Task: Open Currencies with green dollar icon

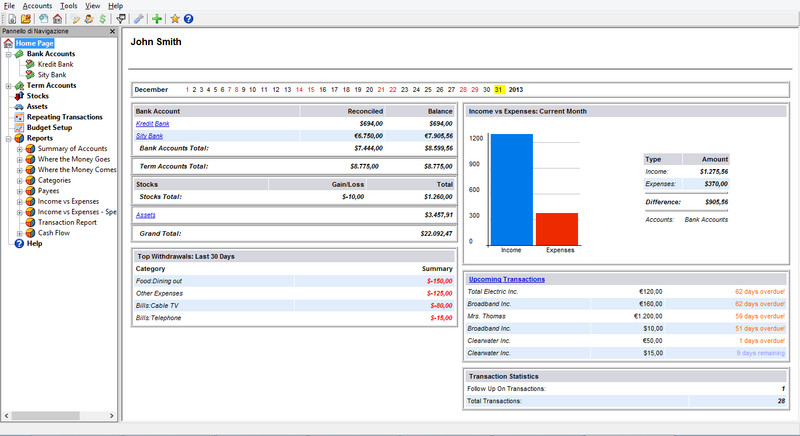Action: 103,19
